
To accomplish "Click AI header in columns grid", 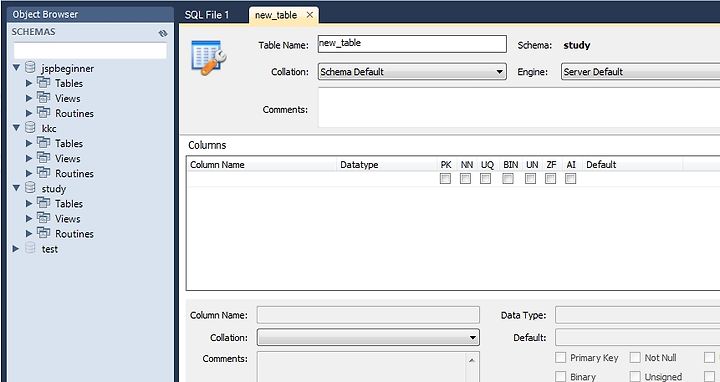I will 571,164.
